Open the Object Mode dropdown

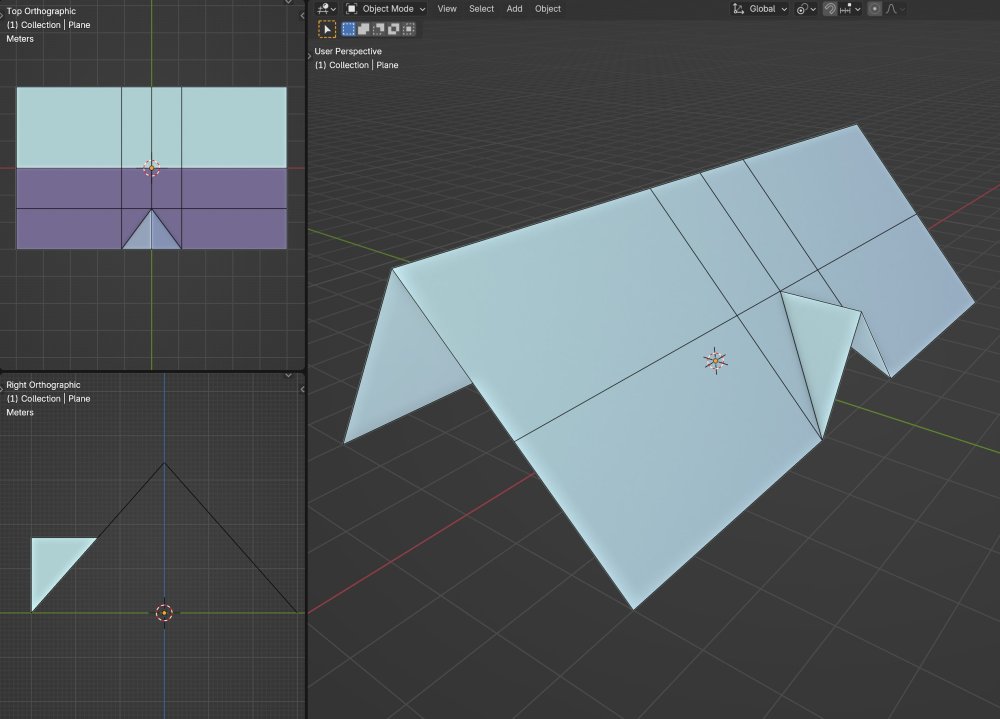tap(386, 9)
